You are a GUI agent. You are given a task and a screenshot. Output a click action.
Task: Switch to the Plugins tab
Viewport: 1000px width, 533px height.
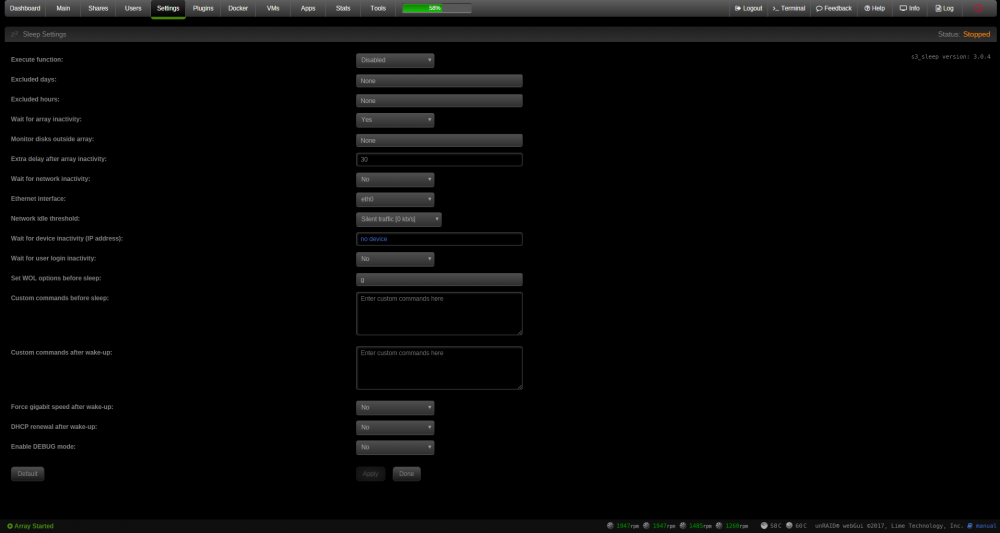(203, 9)
